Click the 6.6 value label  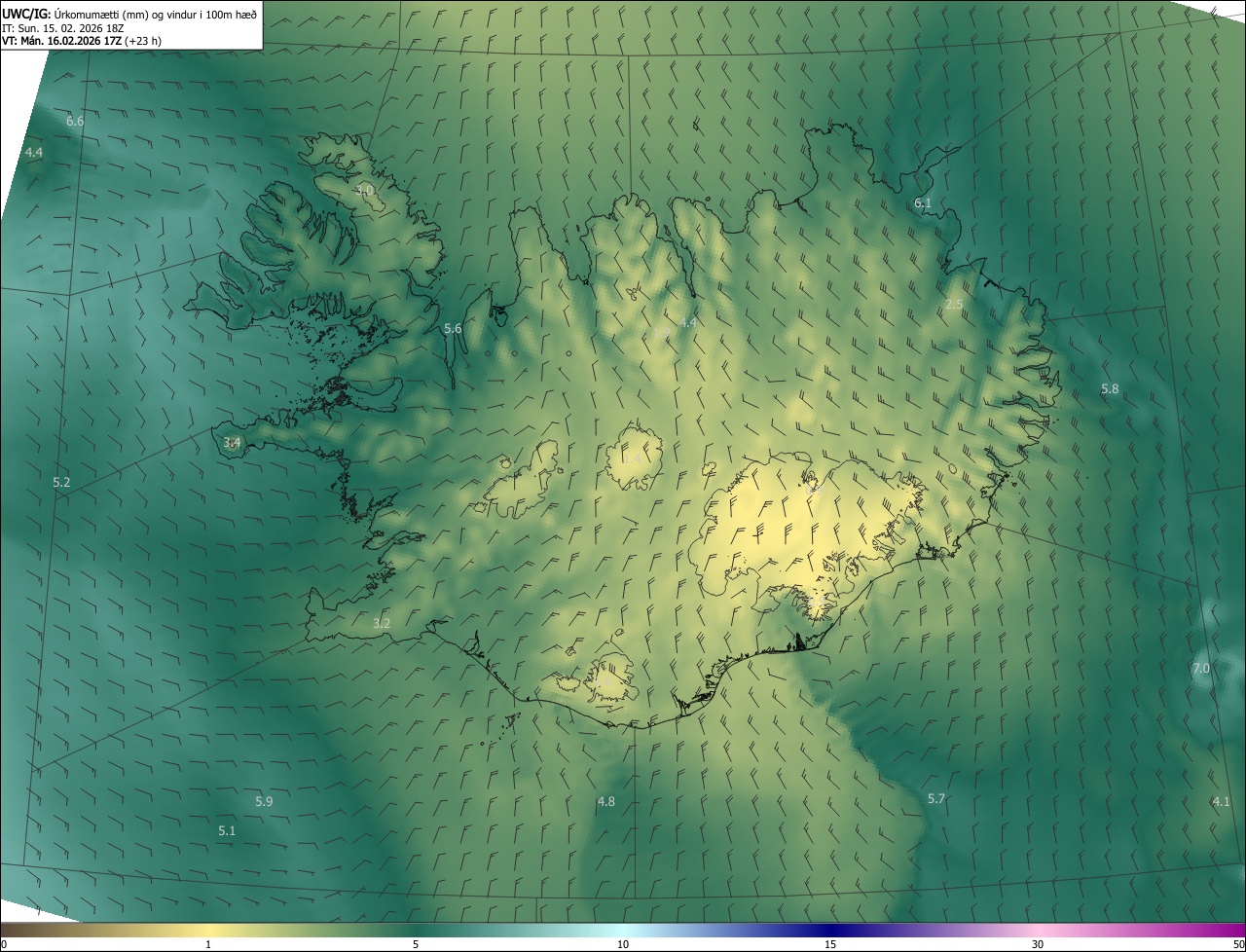(75, 122)
